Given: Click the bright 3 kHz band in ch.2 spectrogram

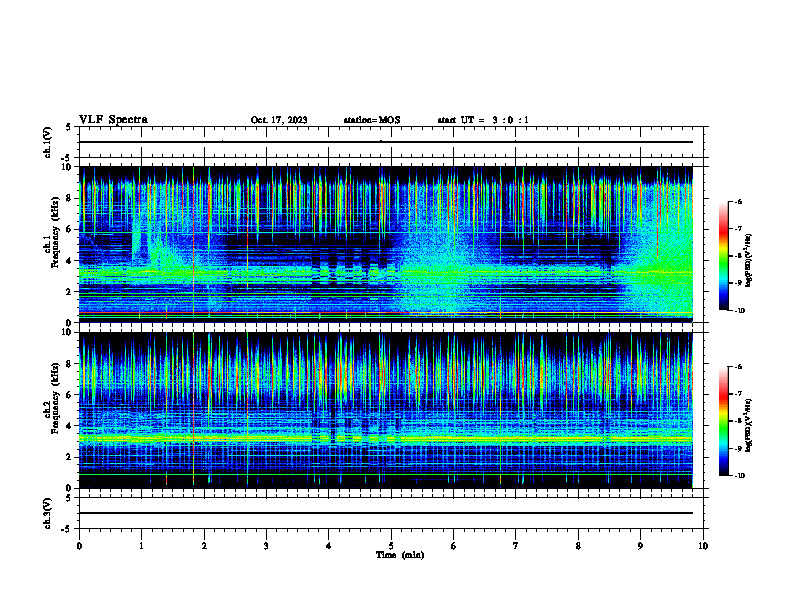Looking at the screenshot, I should pos(386,439).
